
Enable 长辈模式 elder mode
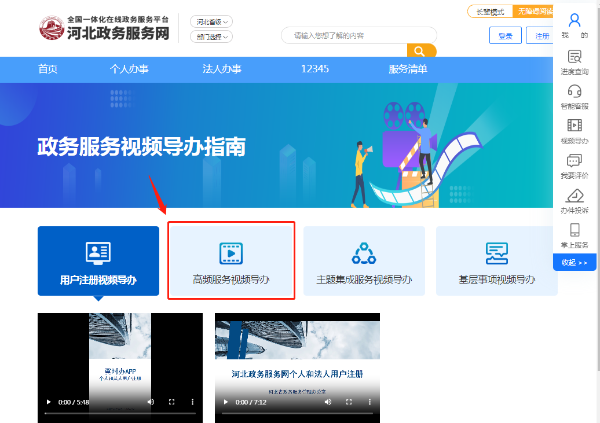tap(490, 11)
